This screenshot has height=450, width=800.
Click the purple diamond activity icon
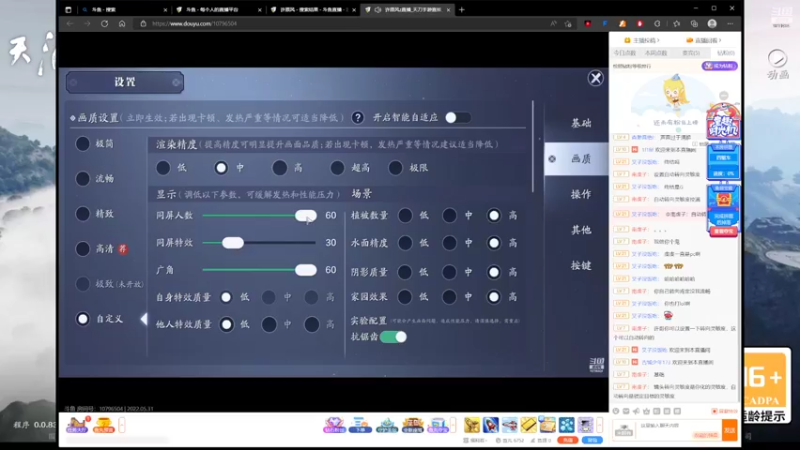(x=334, y=424)
